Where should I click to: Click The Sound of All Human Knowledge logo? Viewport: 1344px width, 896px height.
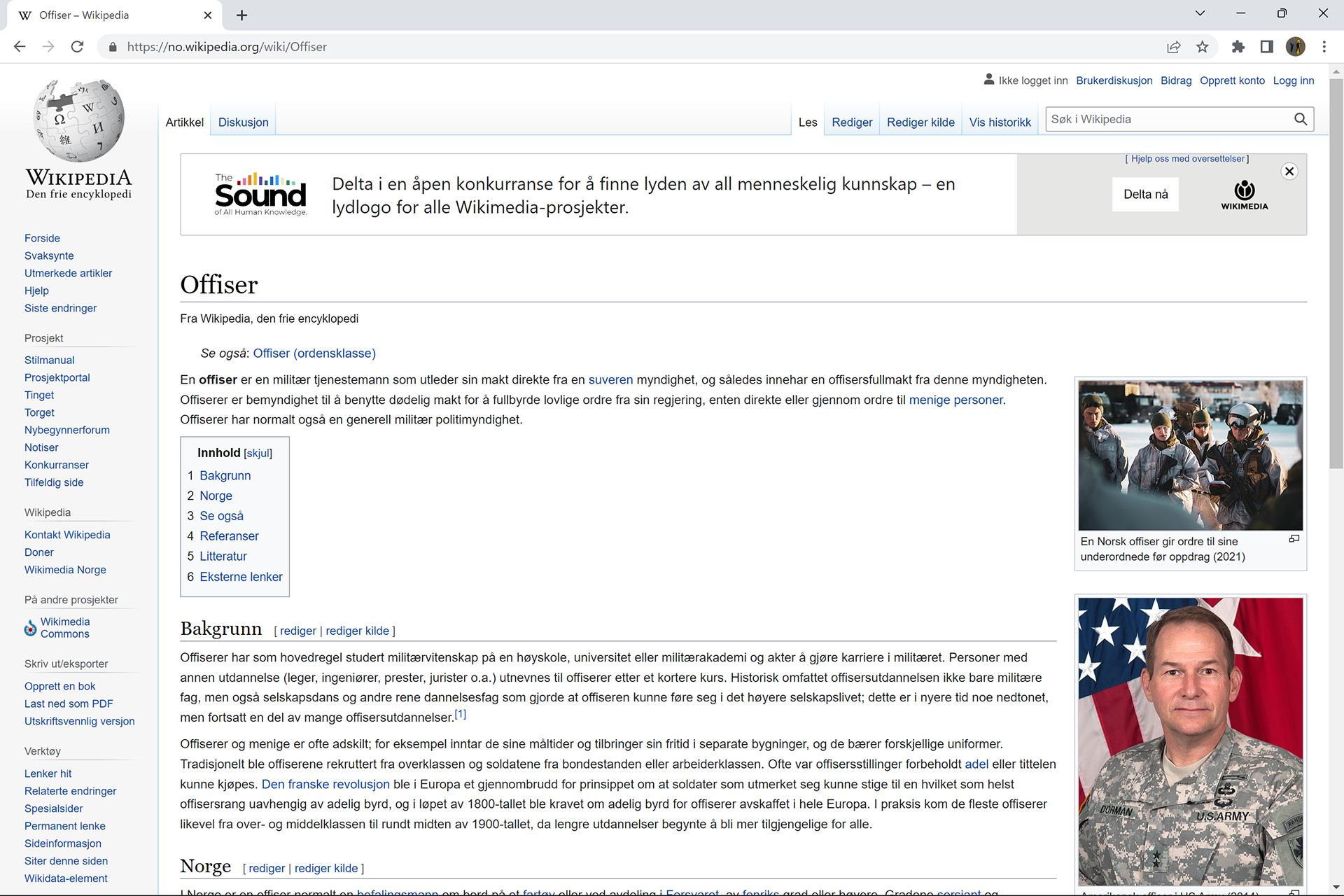pos(260,194)
